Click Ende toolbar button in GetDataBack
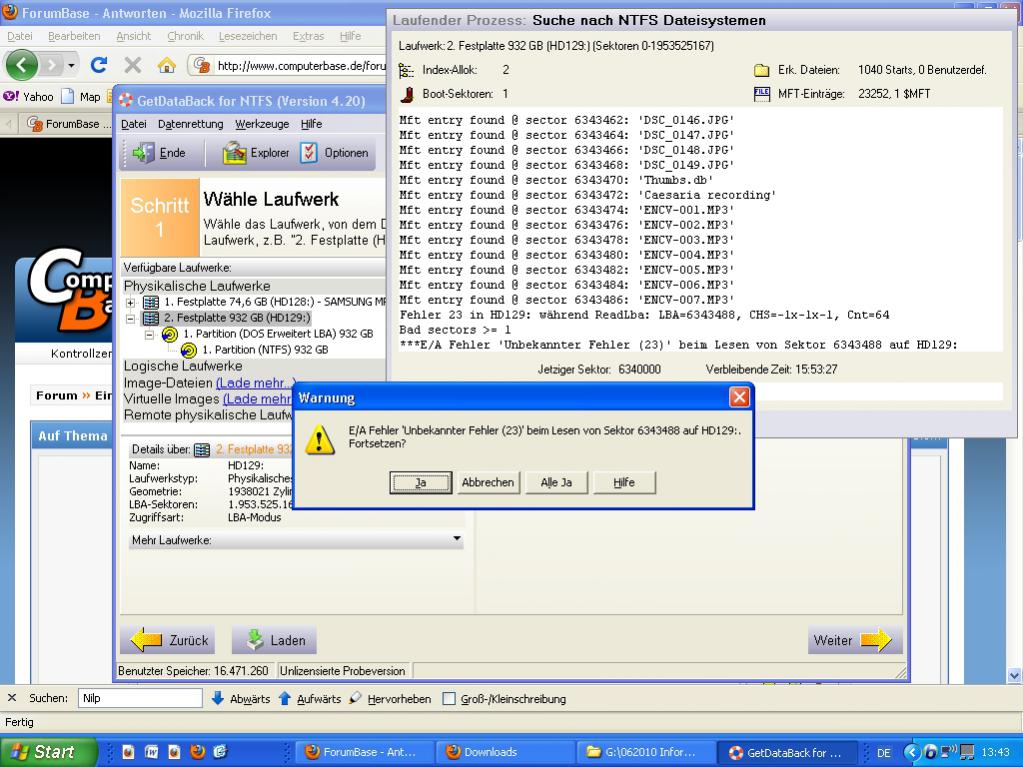The height and width of the screenshot is (767, 1023). (159, 153)
